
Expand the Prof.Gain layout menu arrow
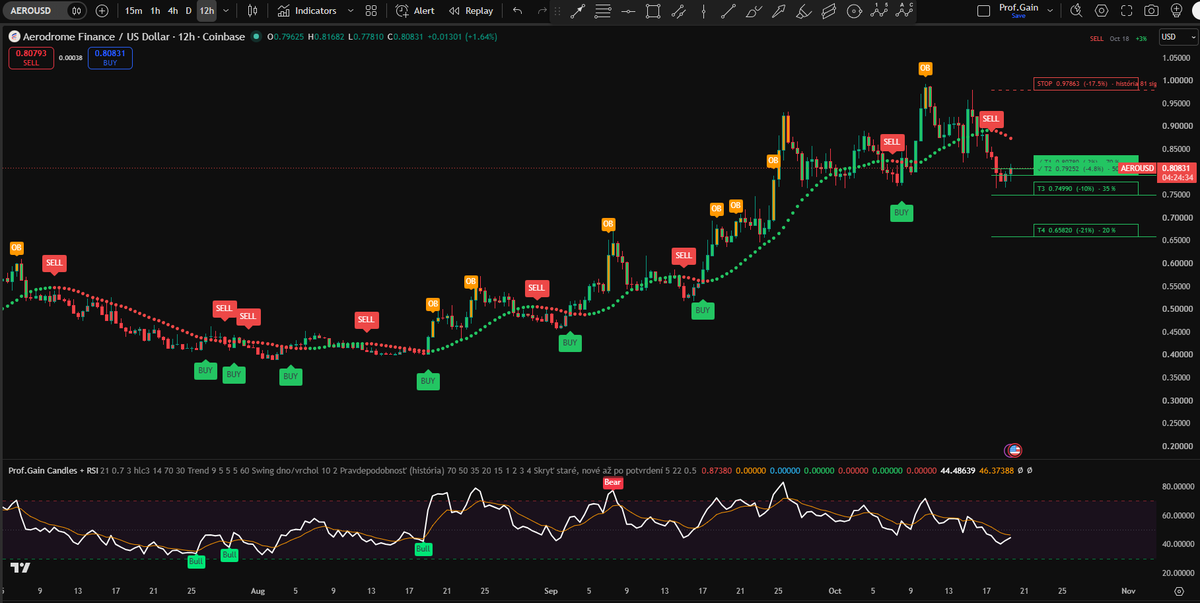1050,10
